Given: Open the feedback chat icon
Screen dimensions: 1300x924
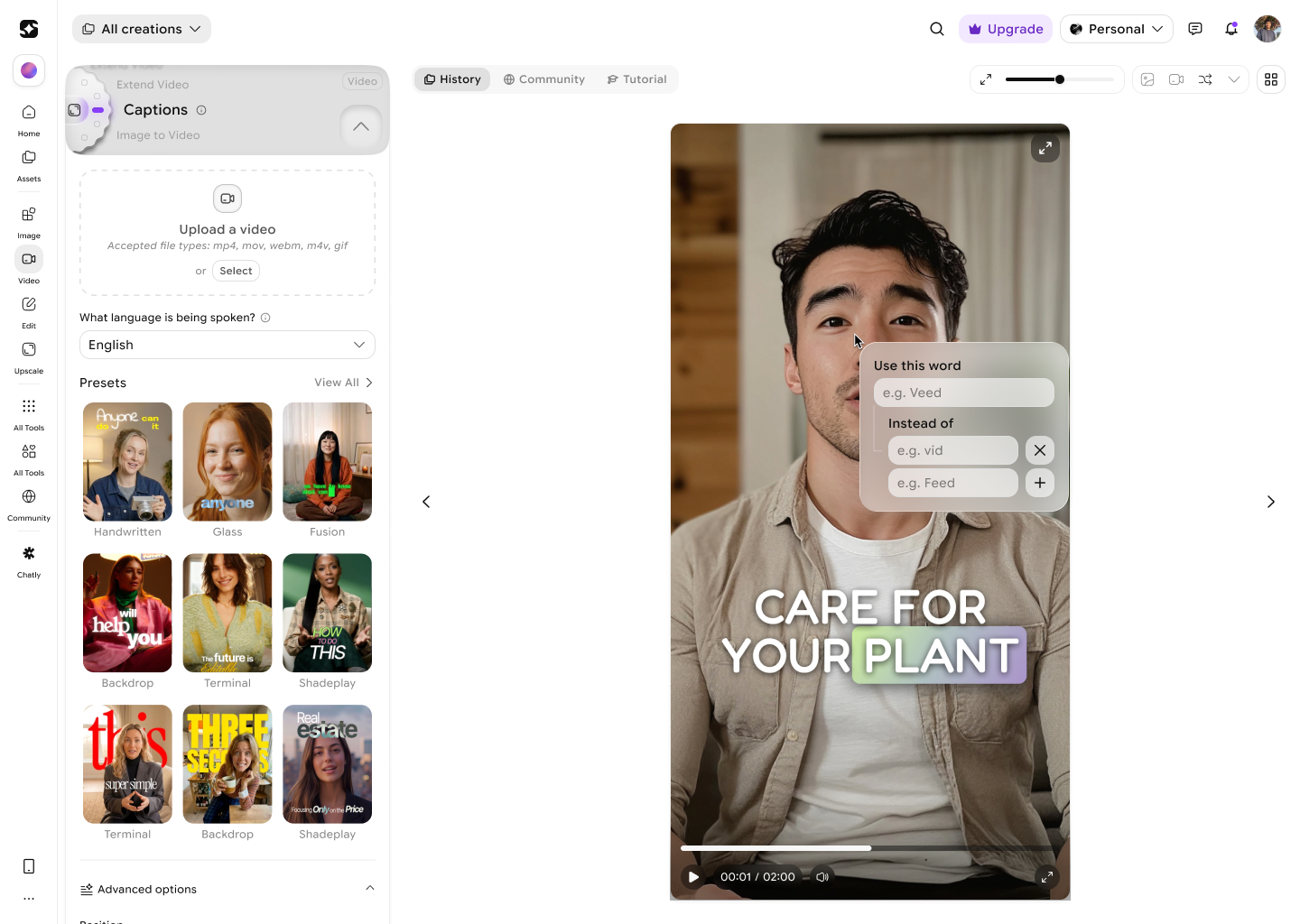Looking at the screenshot, I should point(1195,29).
